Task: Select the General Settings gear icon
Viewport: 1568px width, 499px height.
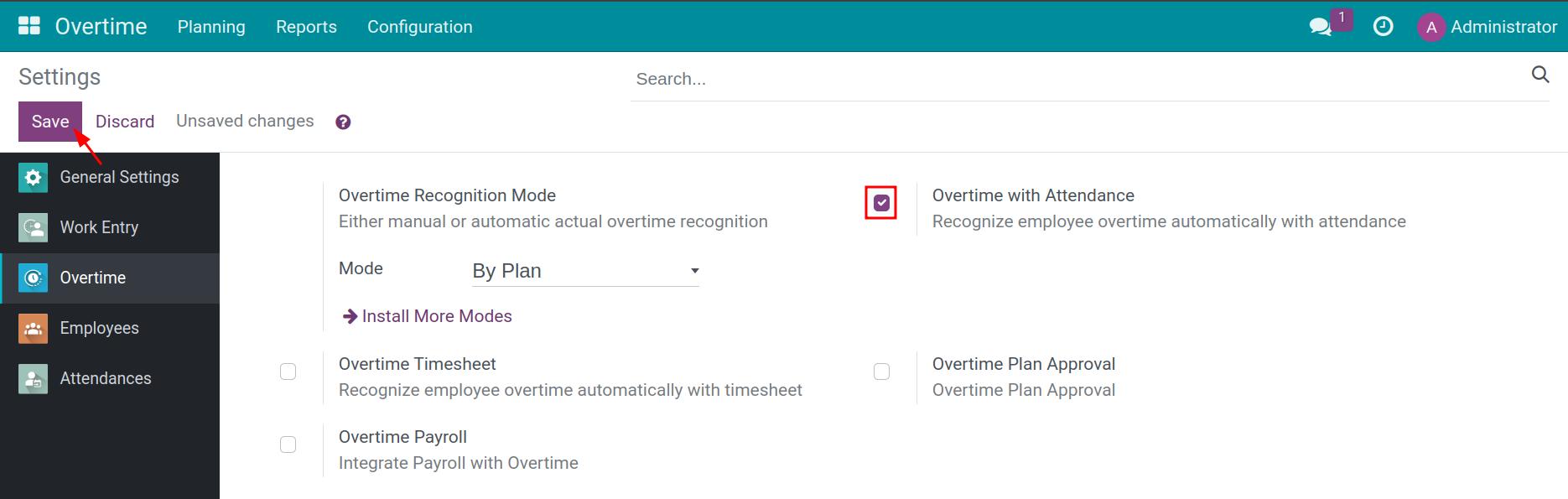Action: point(32,177)
